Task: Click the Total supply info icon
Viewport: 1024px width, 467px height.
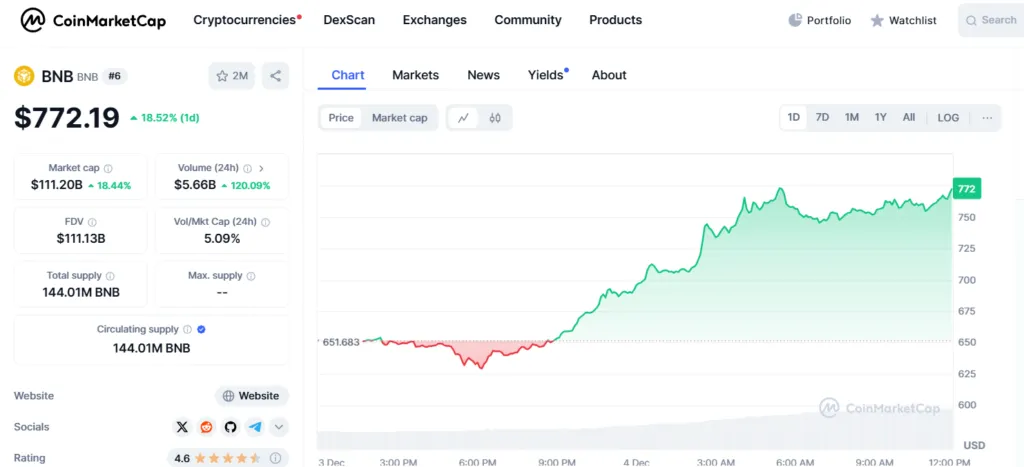Action: point(110,276)
